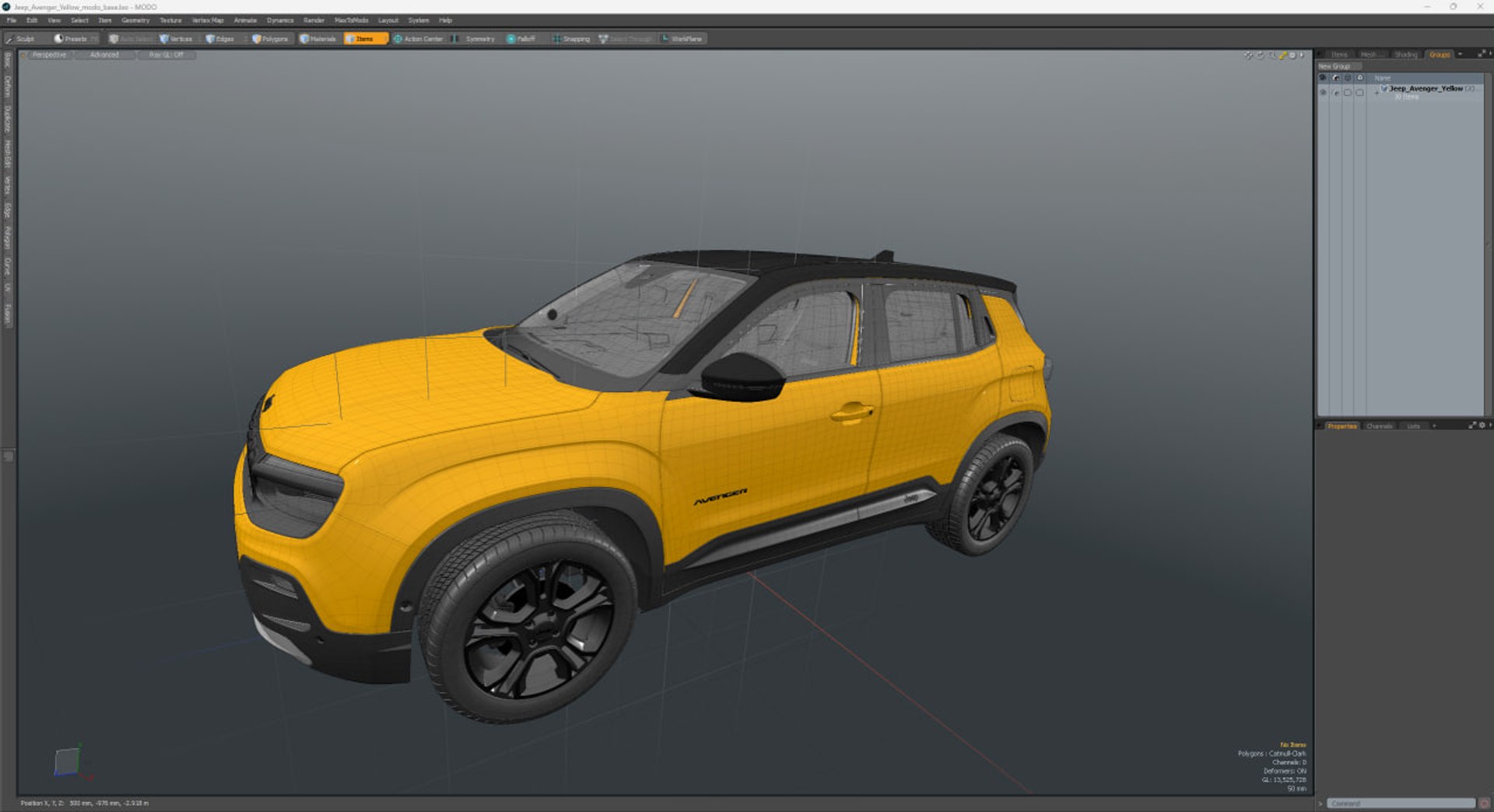Open the Texture menu
This screenshot has width=1494, height=812.
pos(170,20)
